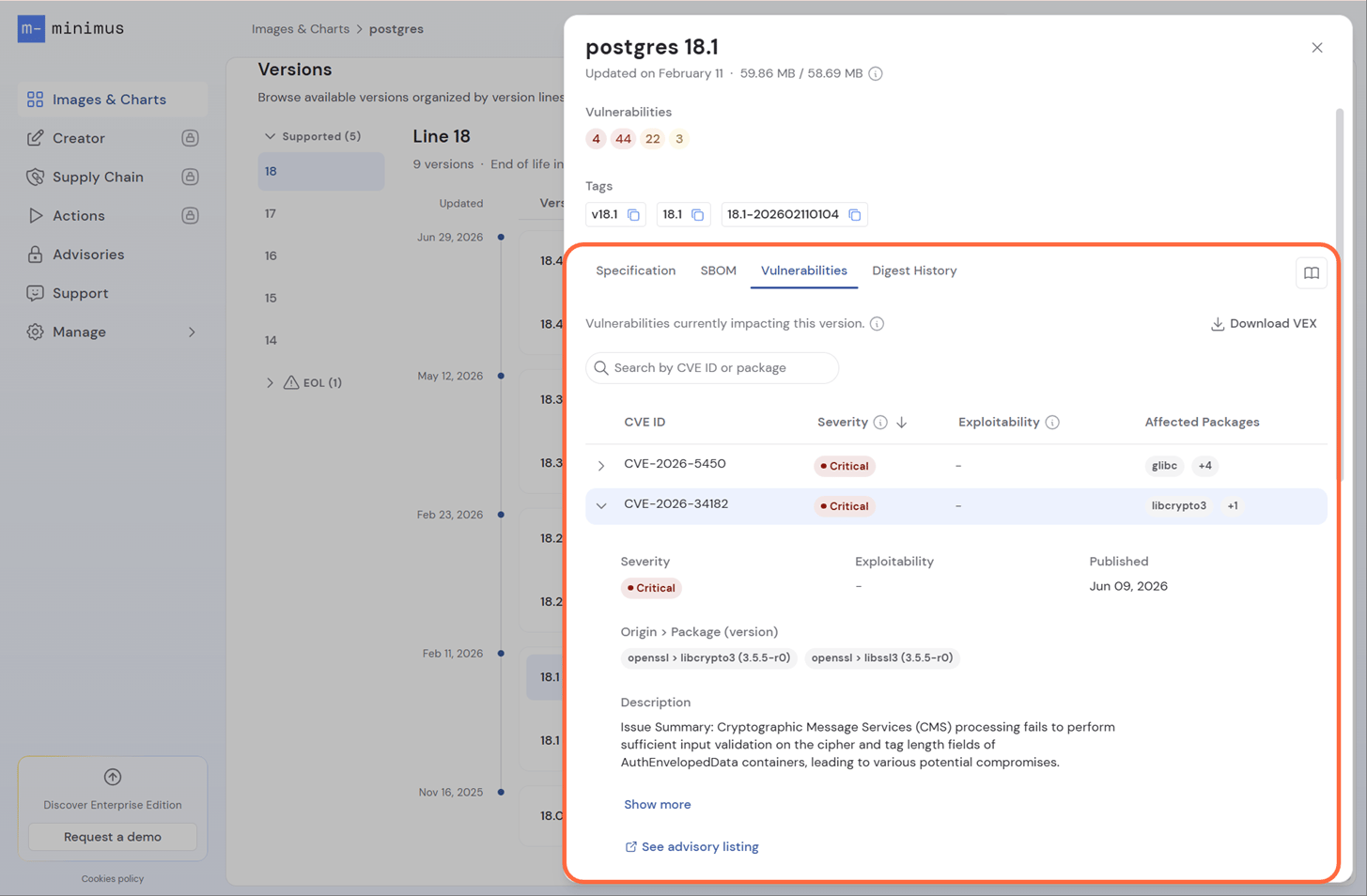This screenshot has height=896, width=1367.
Task: Sort by Severity using arrow icon
Action: [x=902, y=423]
